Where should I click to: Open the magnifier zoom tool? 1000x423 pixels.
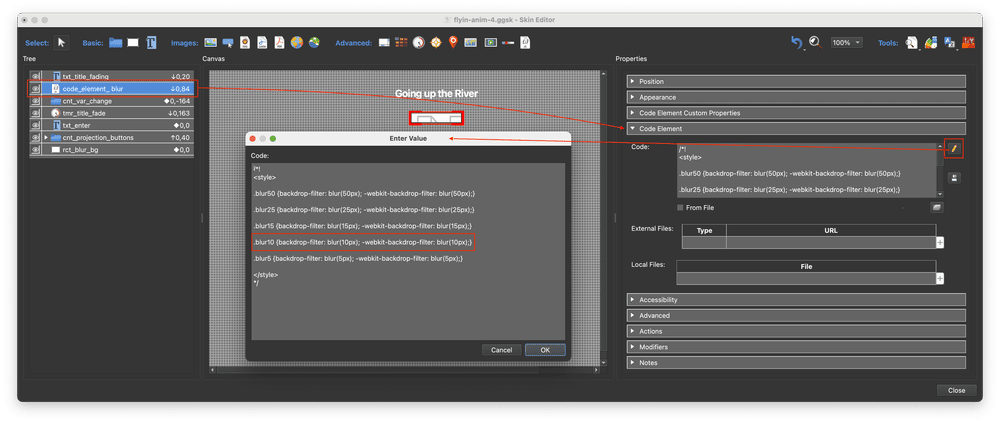814,43
